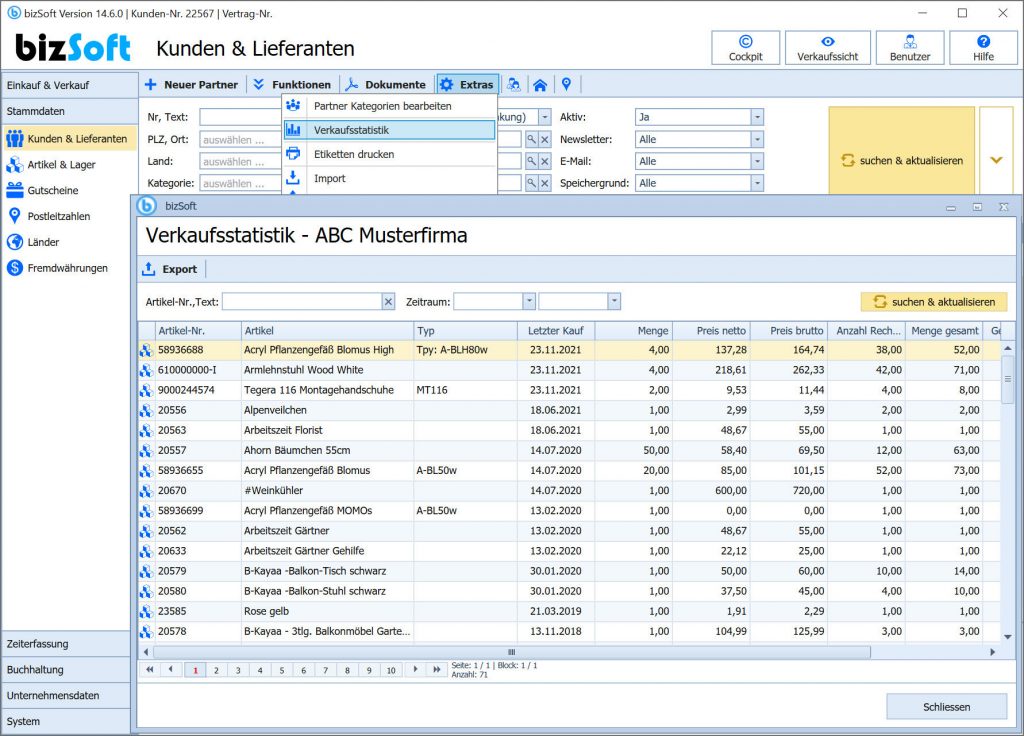
Task: Click suchen & aktualisieren in the statistics window
Action: click(x=934, y=302)
